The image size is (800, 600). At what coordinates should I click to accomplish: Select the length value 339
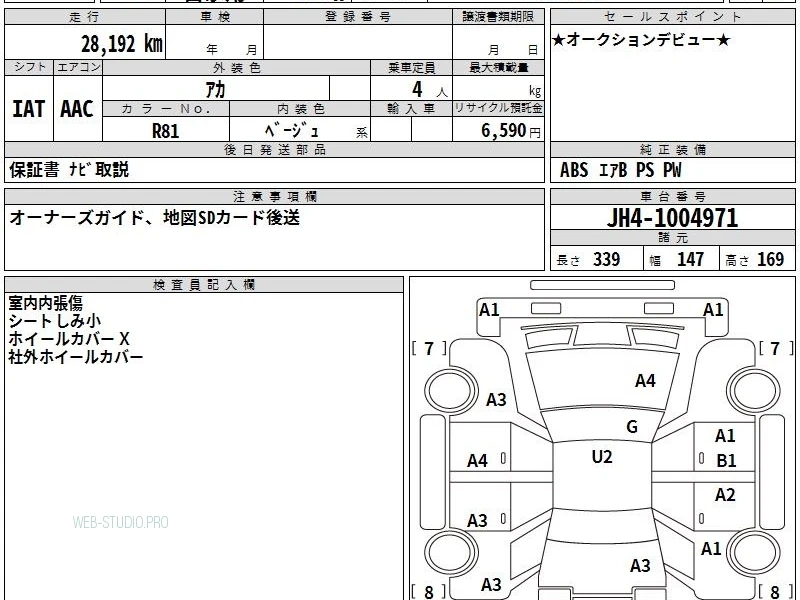[x=607, y=259]
